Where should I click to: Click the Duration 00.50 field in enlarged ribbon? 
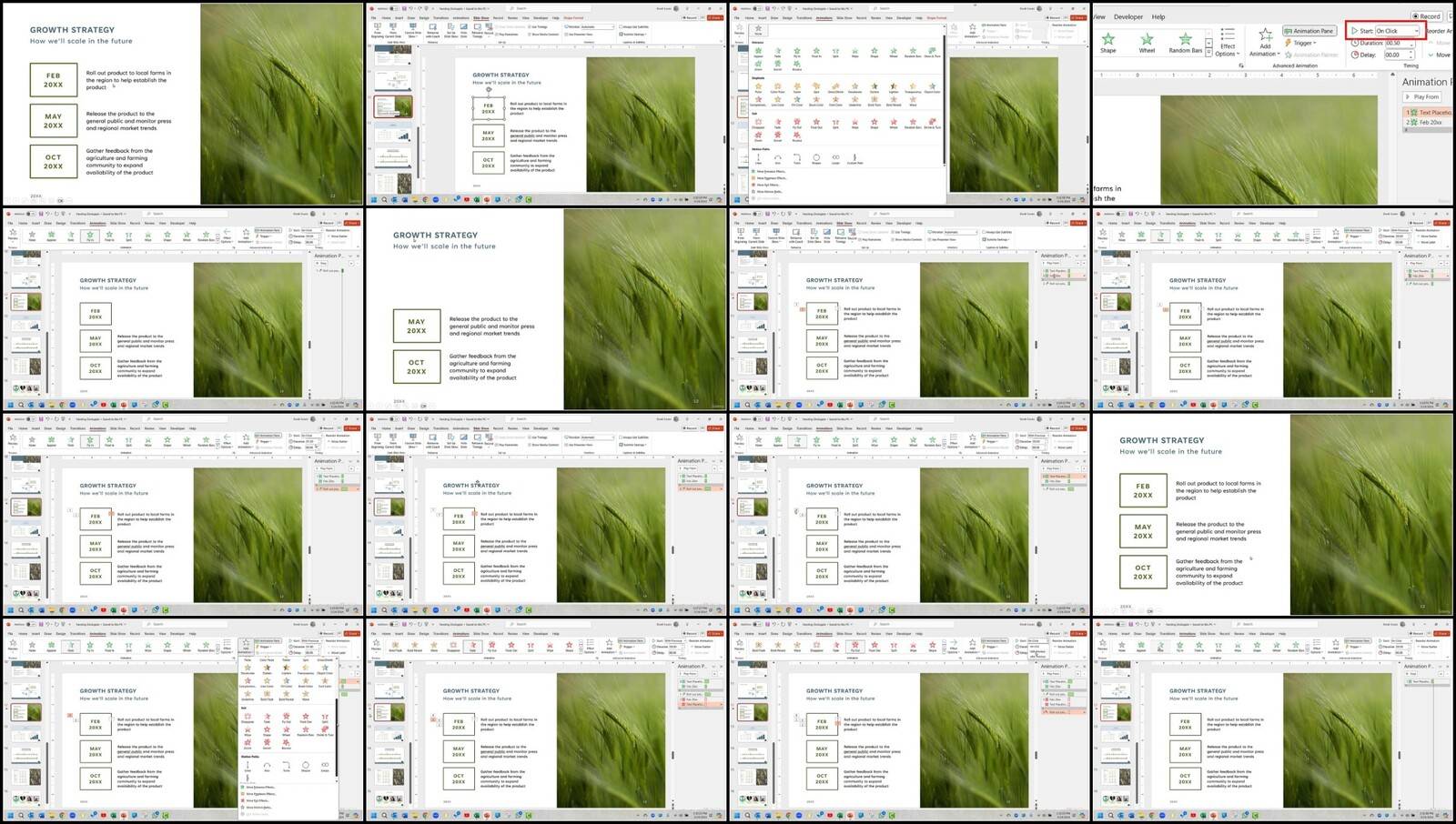tap(1400, 43)
